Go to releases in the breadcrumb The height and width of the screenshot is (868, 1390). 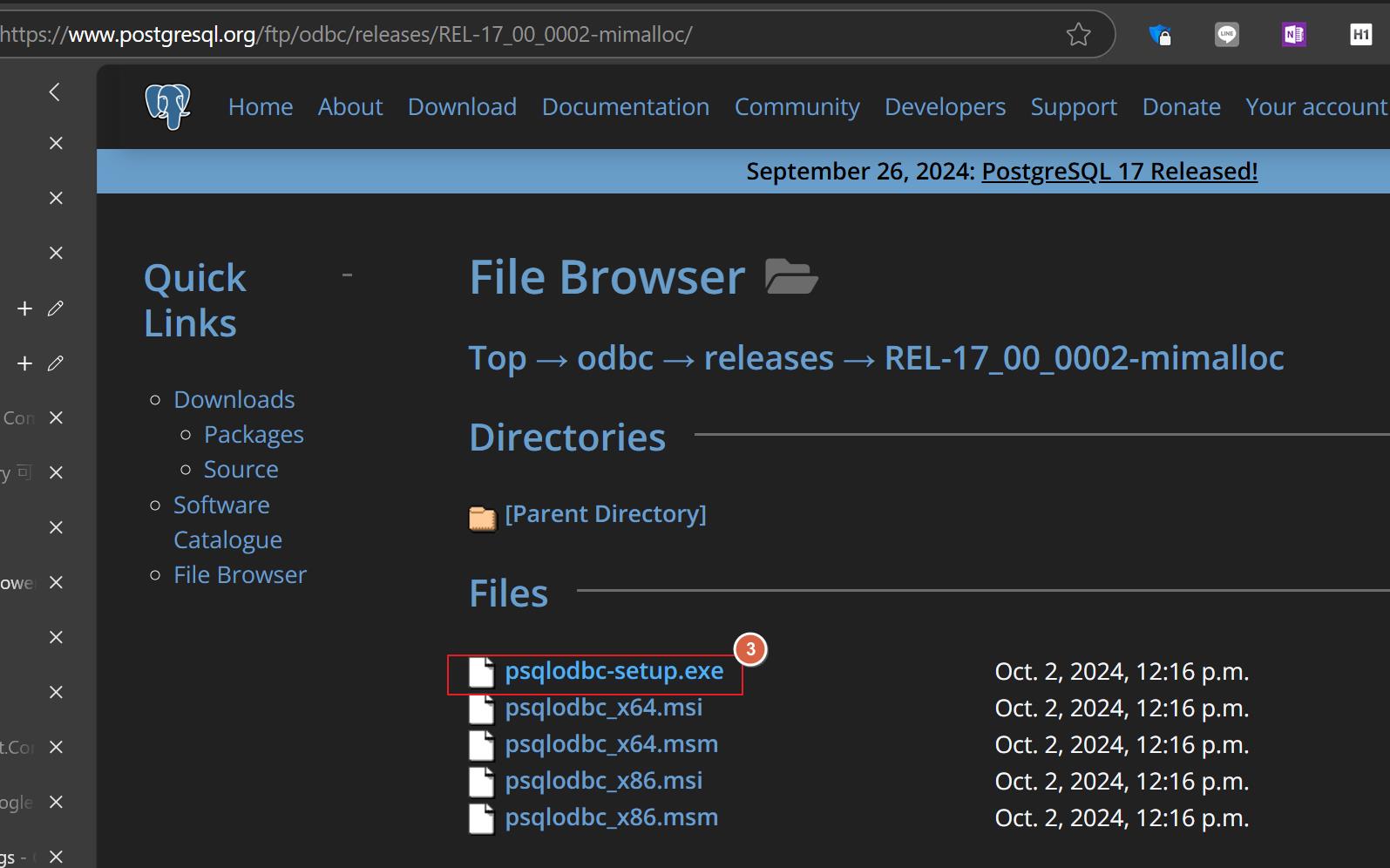tap(769, 358)
